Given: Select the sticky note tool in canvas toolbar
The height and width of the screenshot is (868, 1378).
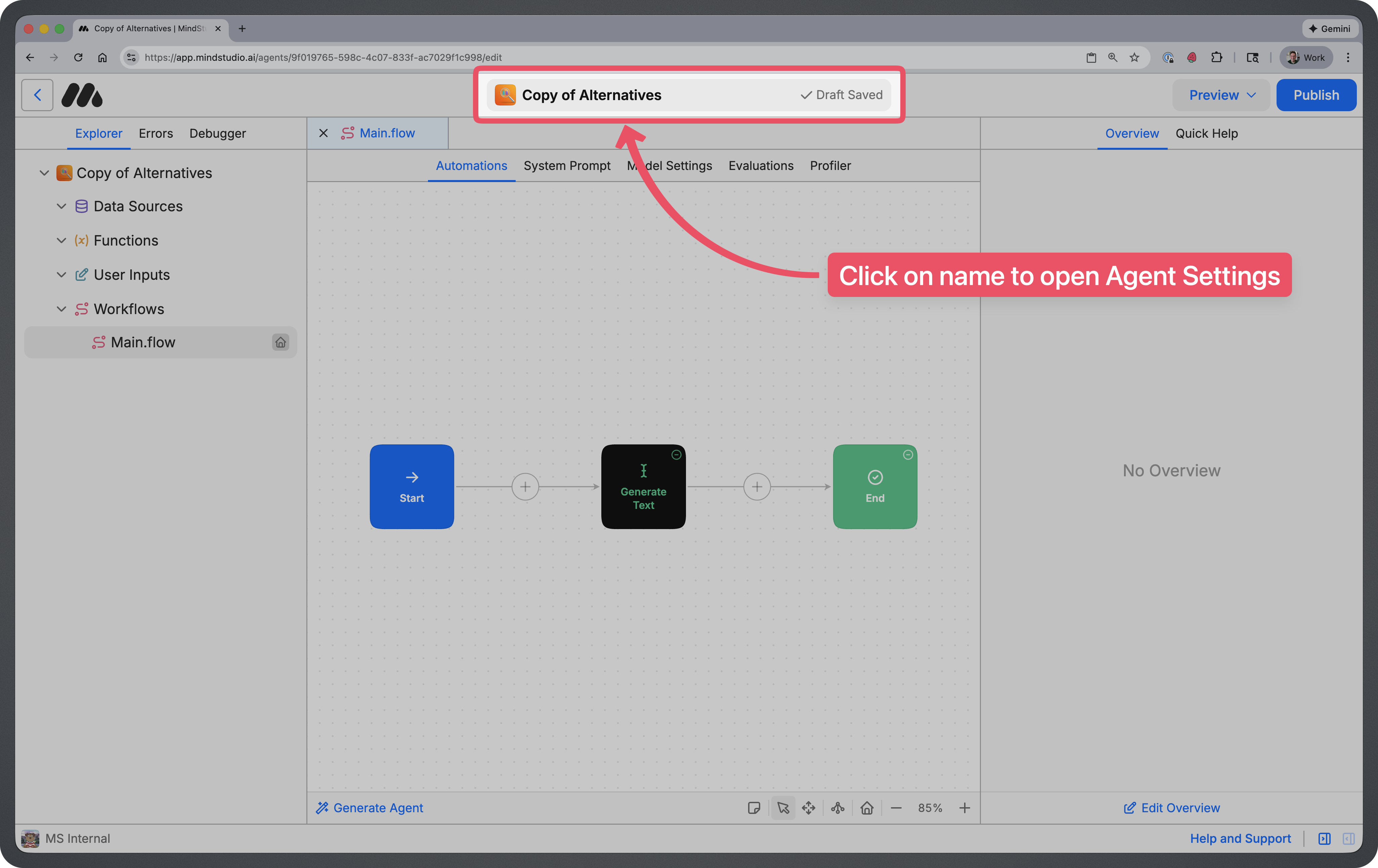Looking at the screenshot, I should coord(754,807).
